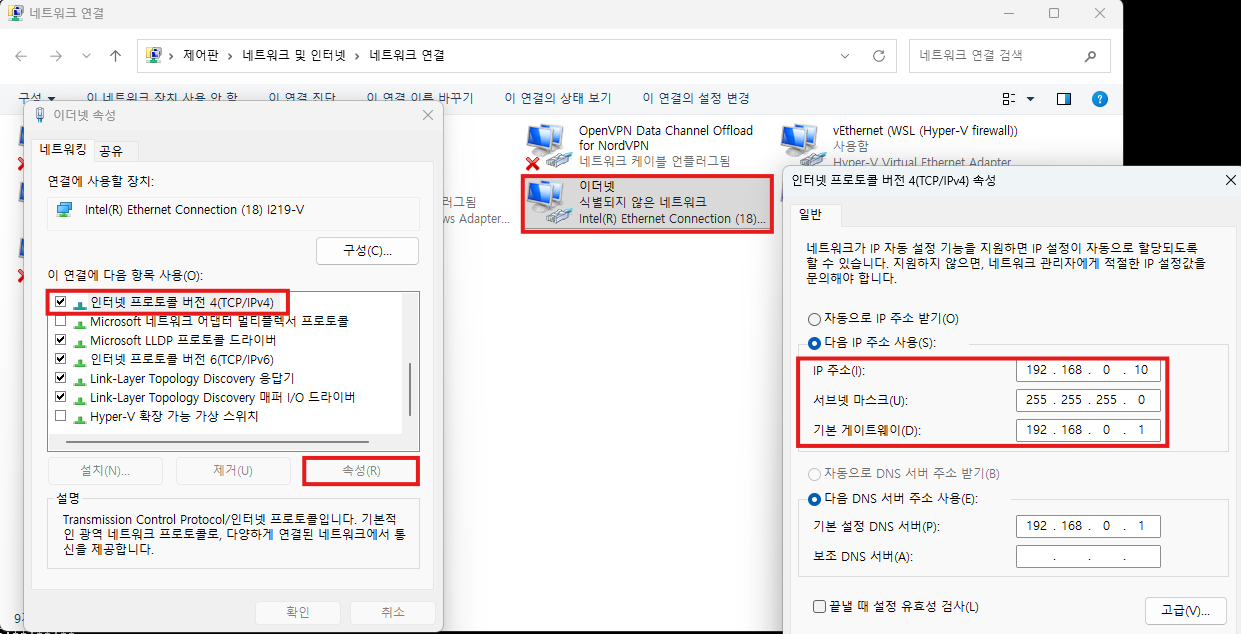The height and width of the screenshot is (634, 1241).
Task: Go back using the back arrow
Action: pyautogui.click(x=22, y=56)
